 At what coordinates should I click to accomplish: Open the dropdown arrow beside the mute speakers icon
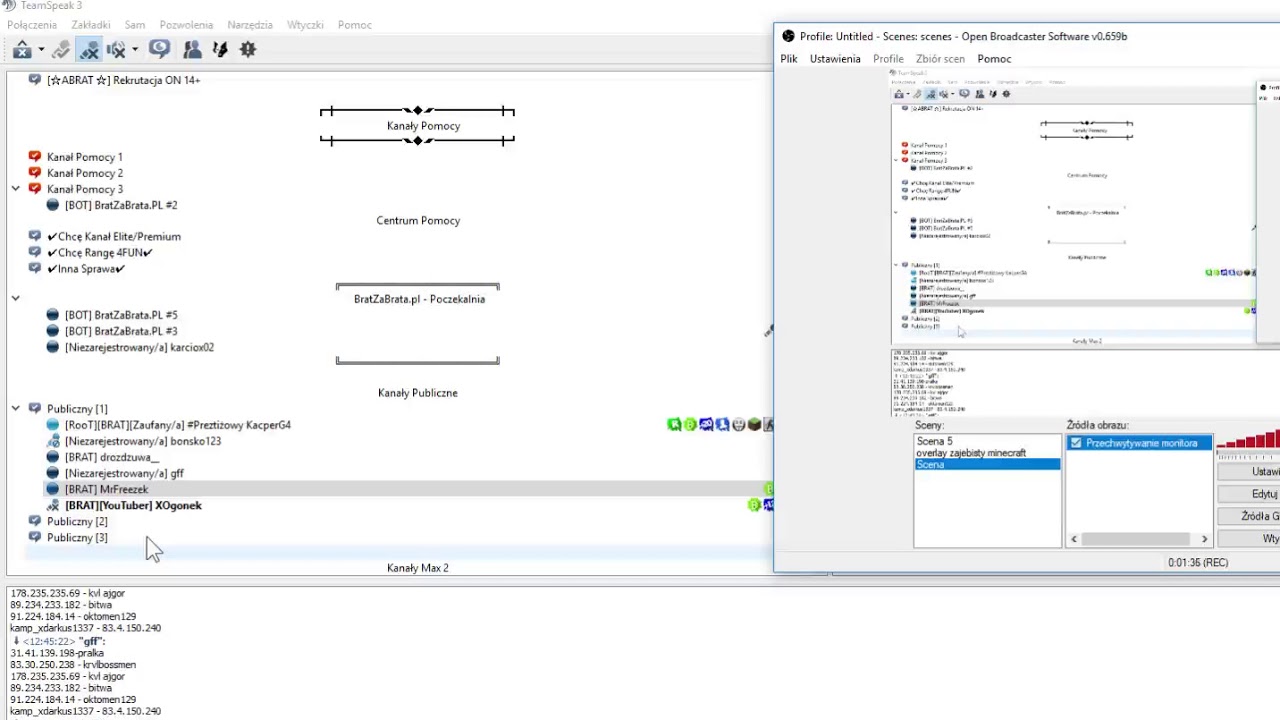(135, 49)
